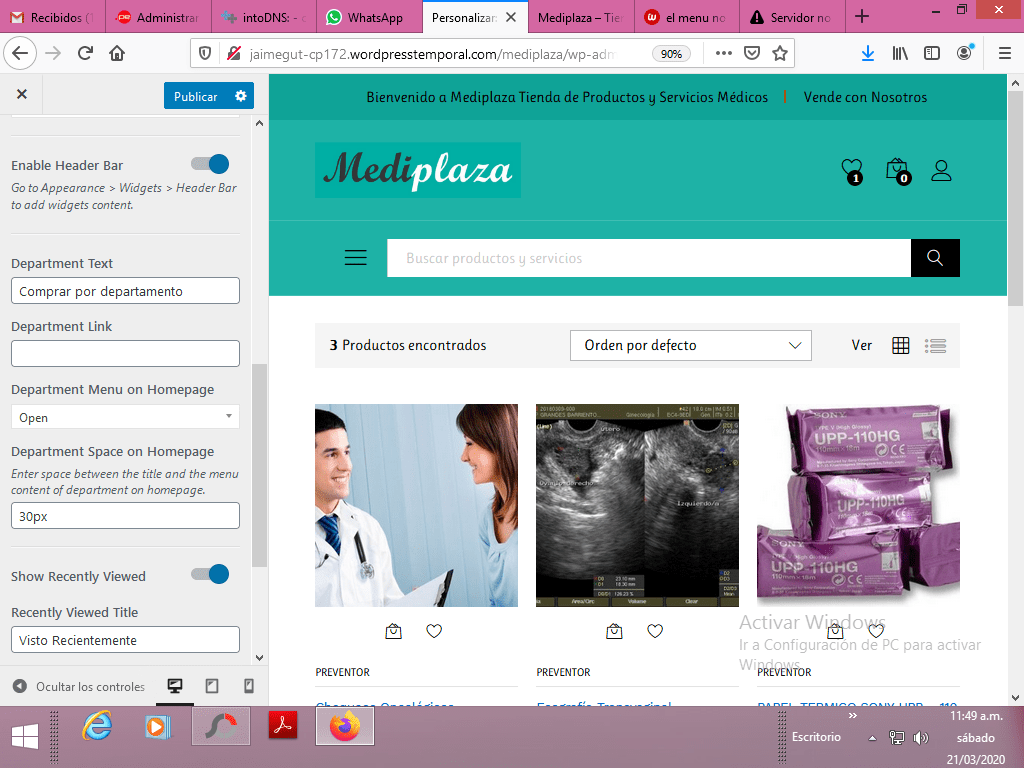Close the Customizer with the X icon

(22, 95)
